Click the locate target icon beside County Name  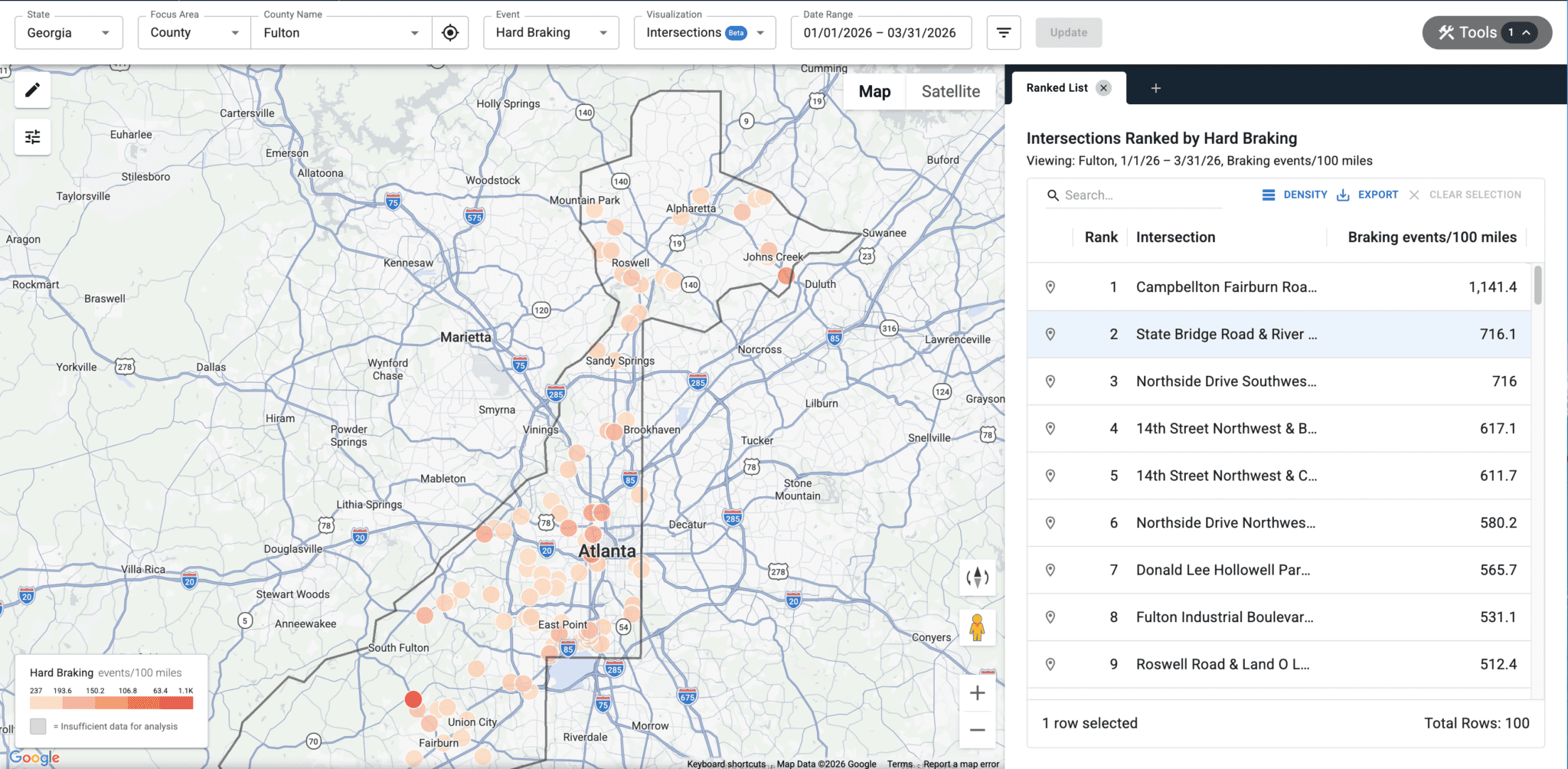click(x=450, y=33)
